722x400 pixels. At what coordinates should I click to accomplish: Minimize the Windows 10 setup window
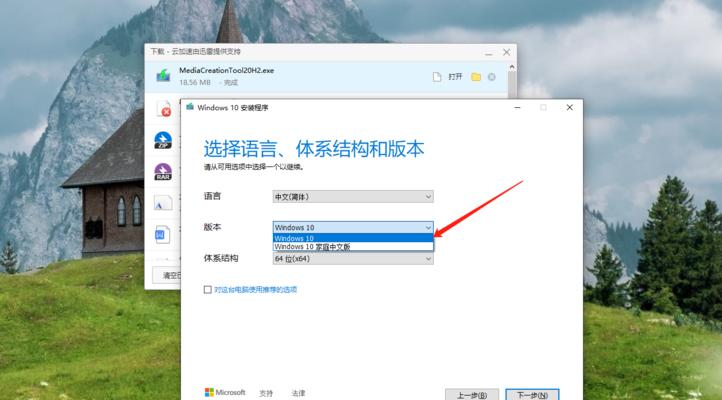coord(517,107)
